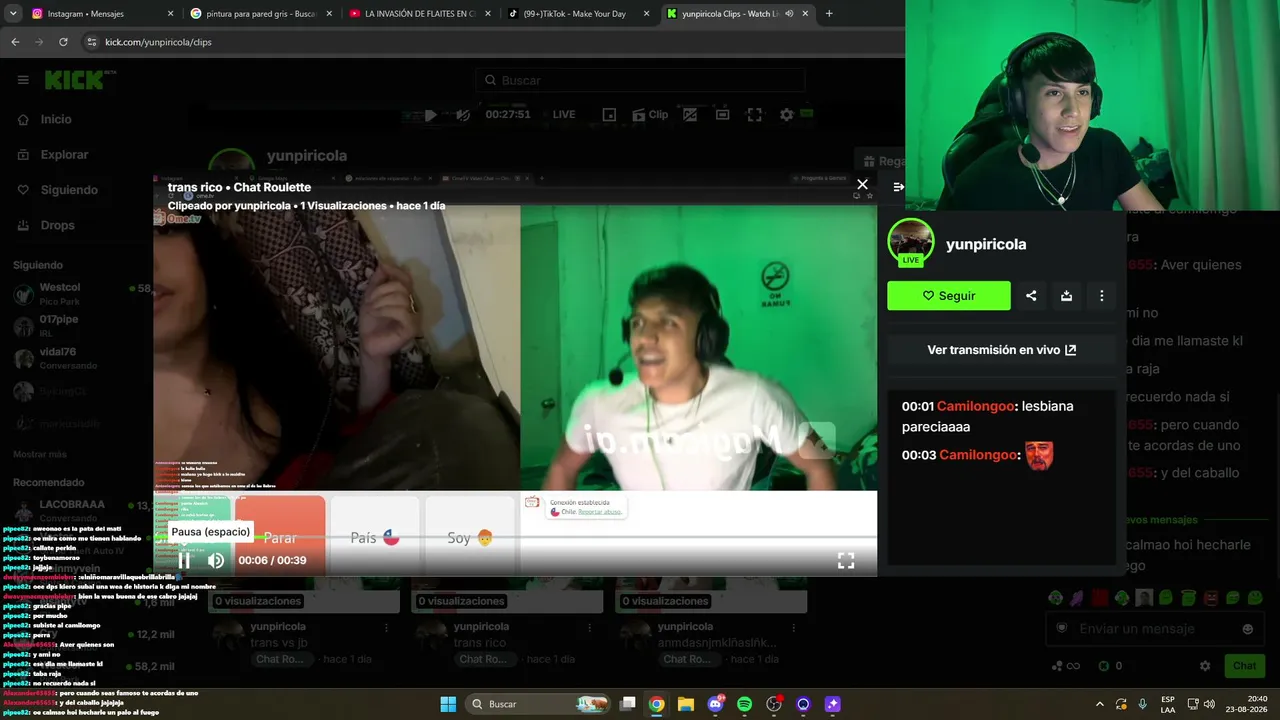Open the emote picker in the message box
Image resolution: width=1280 pixels, height=720 pixels.
[1247, 629]
